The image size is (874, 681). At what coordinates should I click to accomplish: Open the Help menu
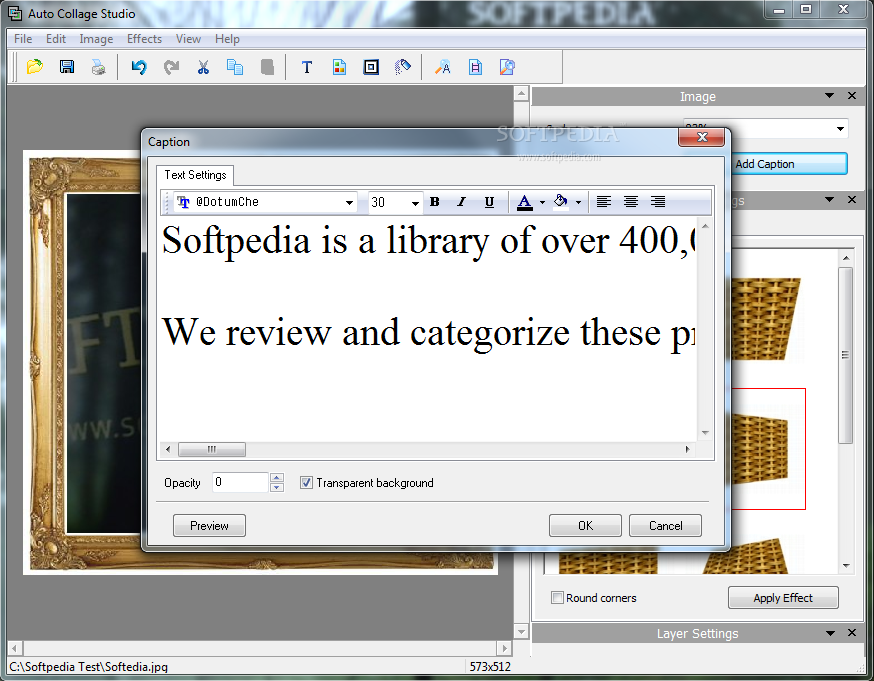227,39
